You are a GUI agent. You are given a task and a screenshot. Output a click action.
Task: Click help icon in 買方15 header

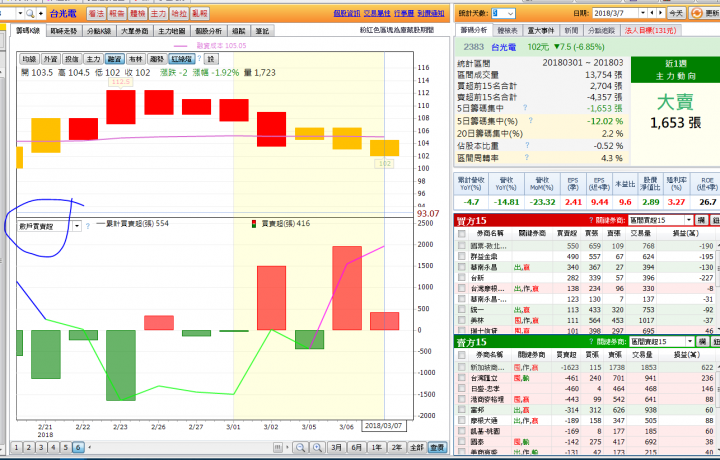[x=591, y=220]
